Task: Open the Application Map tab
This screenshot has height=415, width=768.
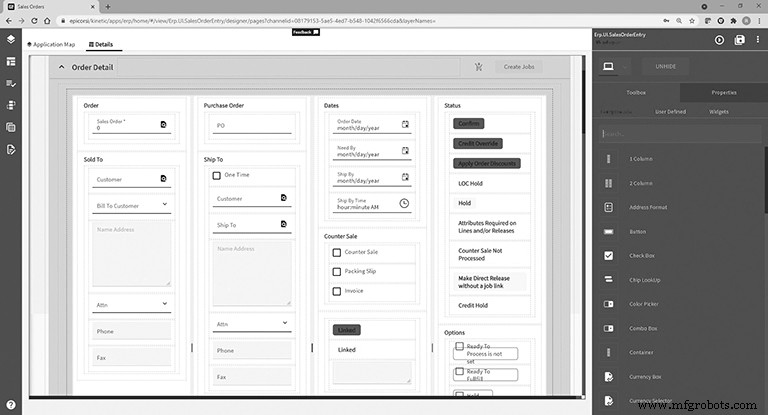Action: 51,45
